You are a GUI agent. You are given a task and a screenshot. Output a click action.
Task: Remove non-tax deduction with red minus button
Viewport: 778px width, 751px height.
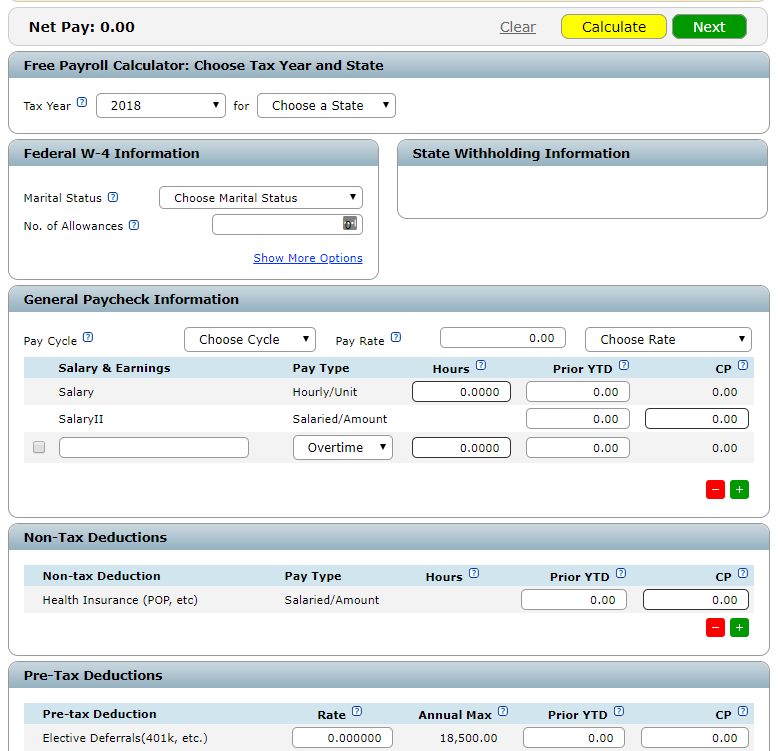715,627
